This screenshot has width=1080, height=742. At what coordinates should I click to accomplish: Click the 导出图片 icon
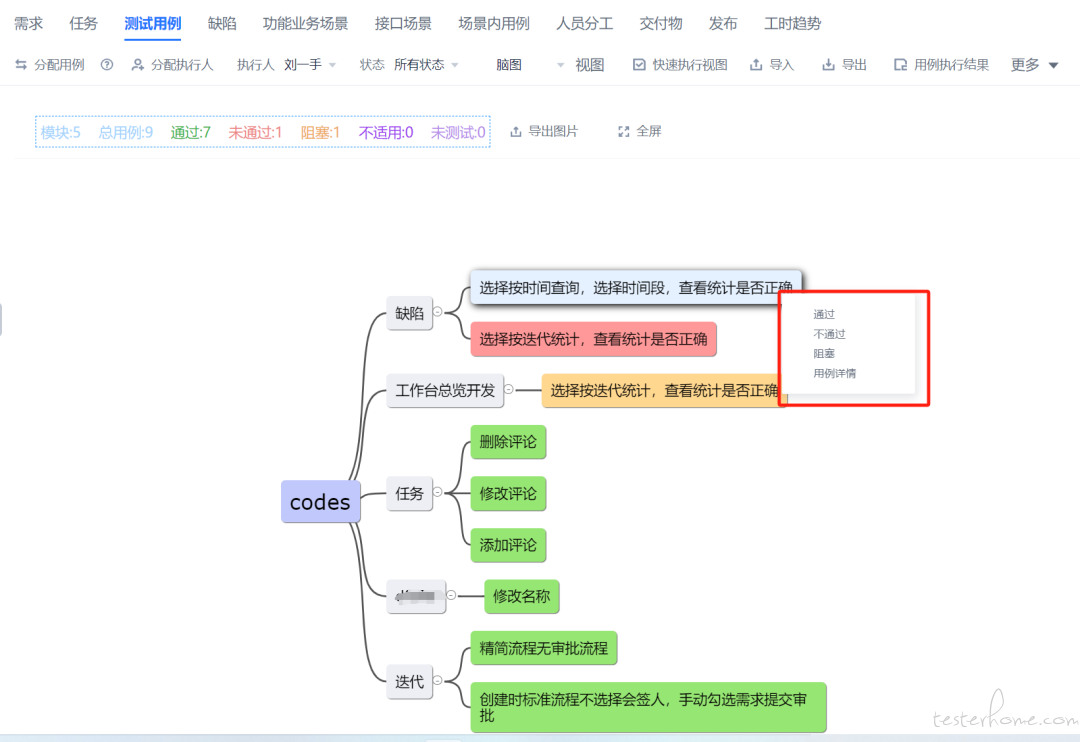coord(515,132)
